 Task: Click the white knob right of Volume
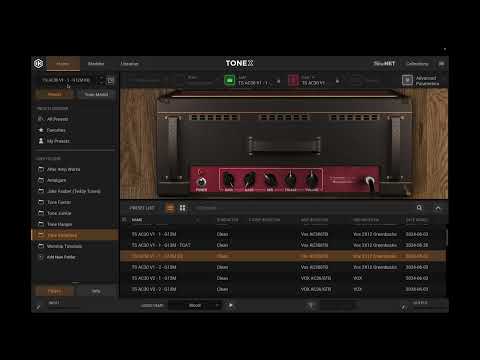(x=369, y=181)
